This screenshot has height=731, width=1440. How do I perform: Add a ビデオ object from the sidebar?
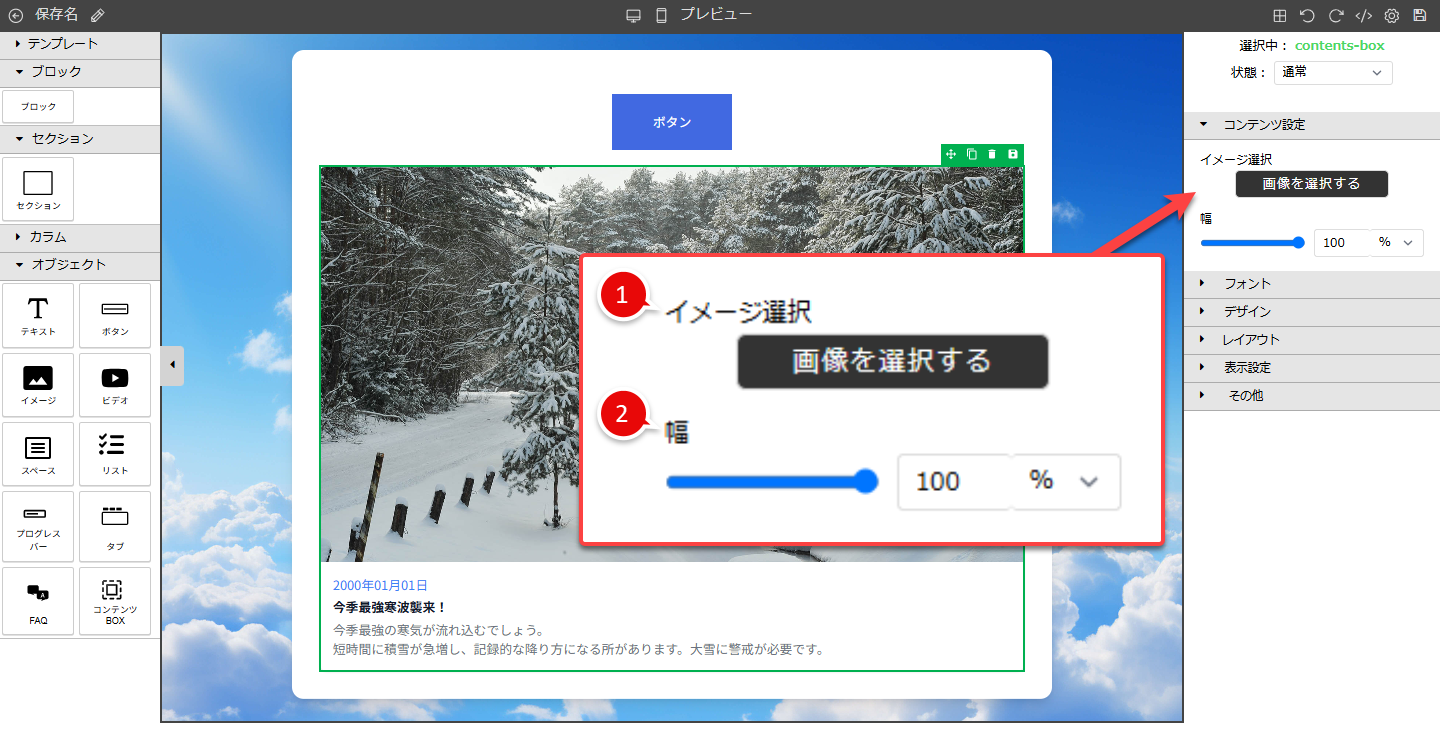point(114,385)
